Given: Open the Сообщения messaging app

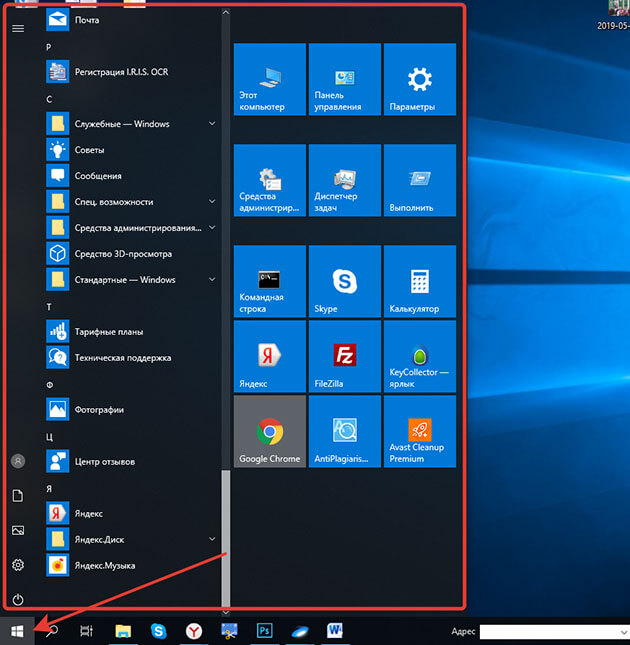Looking at the screenshot, I should pyautogui.click(x=132, y=176).
